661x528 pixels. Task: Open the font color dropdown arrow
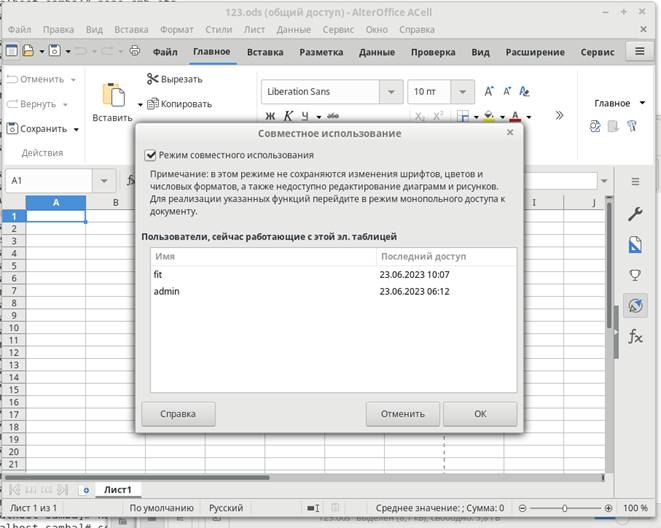point(529,117)
